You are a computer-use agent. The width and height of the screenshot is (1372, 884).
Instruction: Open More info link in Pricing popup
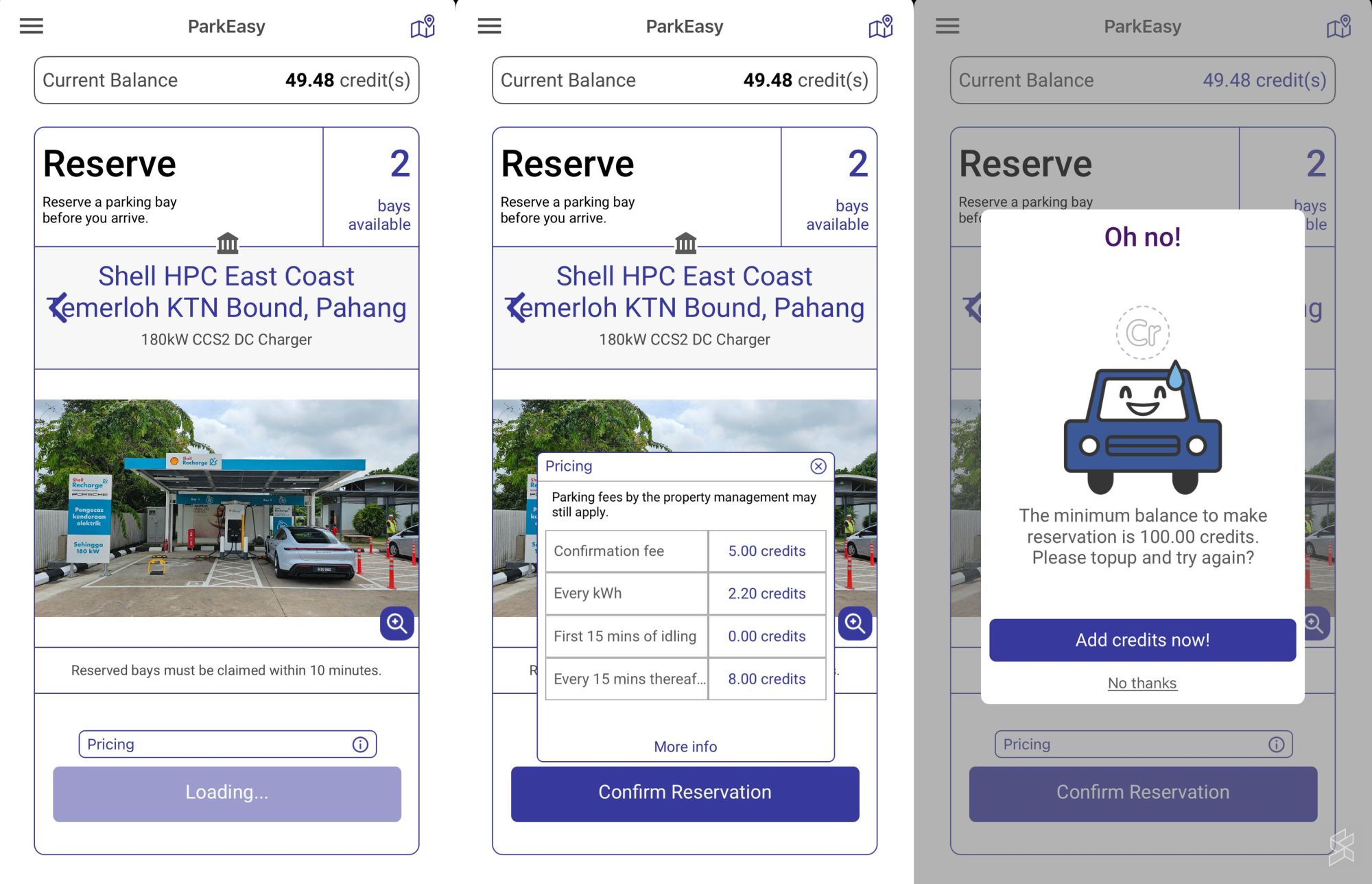click(685, 747)
